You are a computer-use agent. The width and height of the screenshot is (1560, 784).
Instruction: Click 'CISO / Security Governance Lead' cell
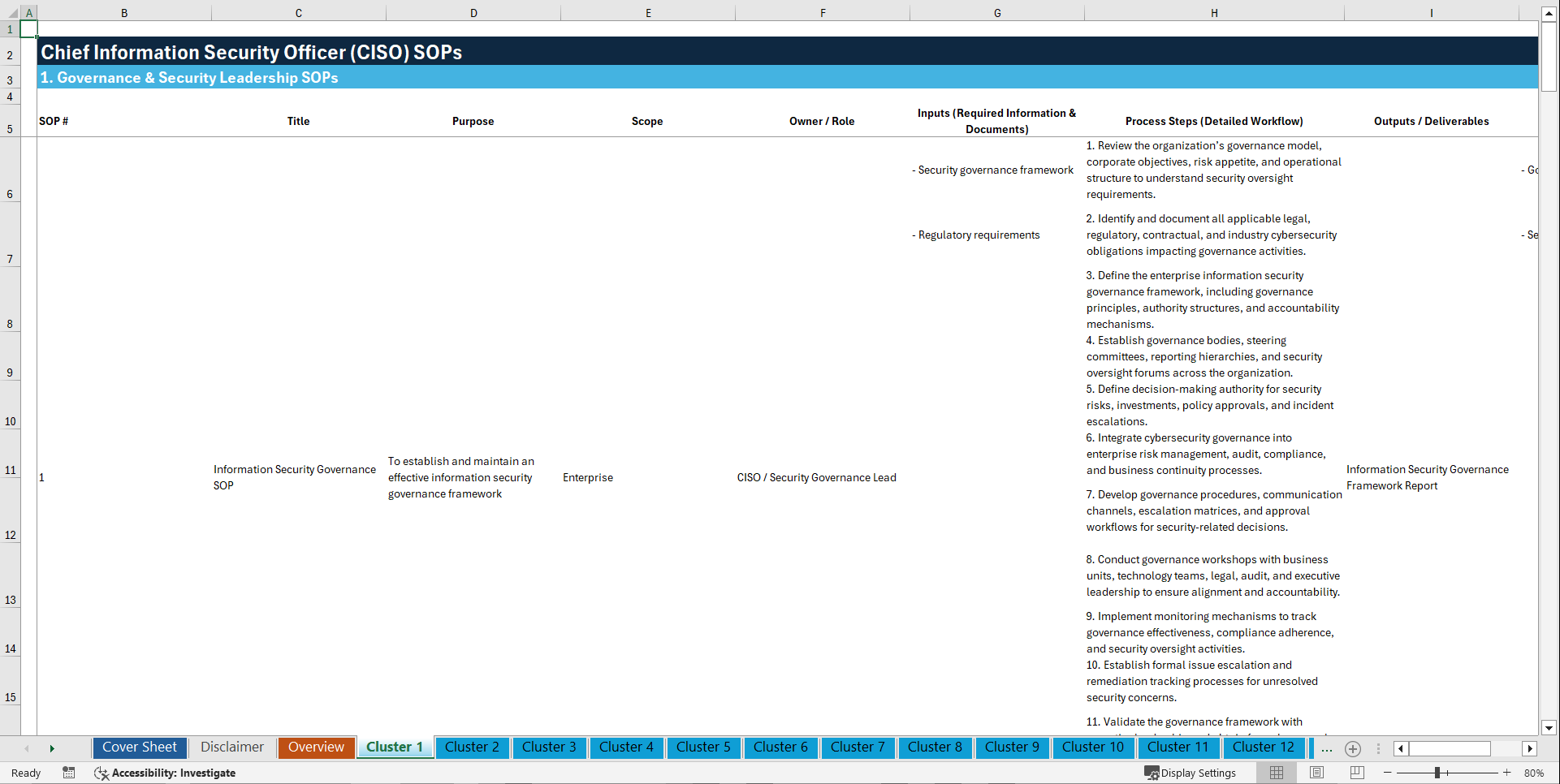817,477
